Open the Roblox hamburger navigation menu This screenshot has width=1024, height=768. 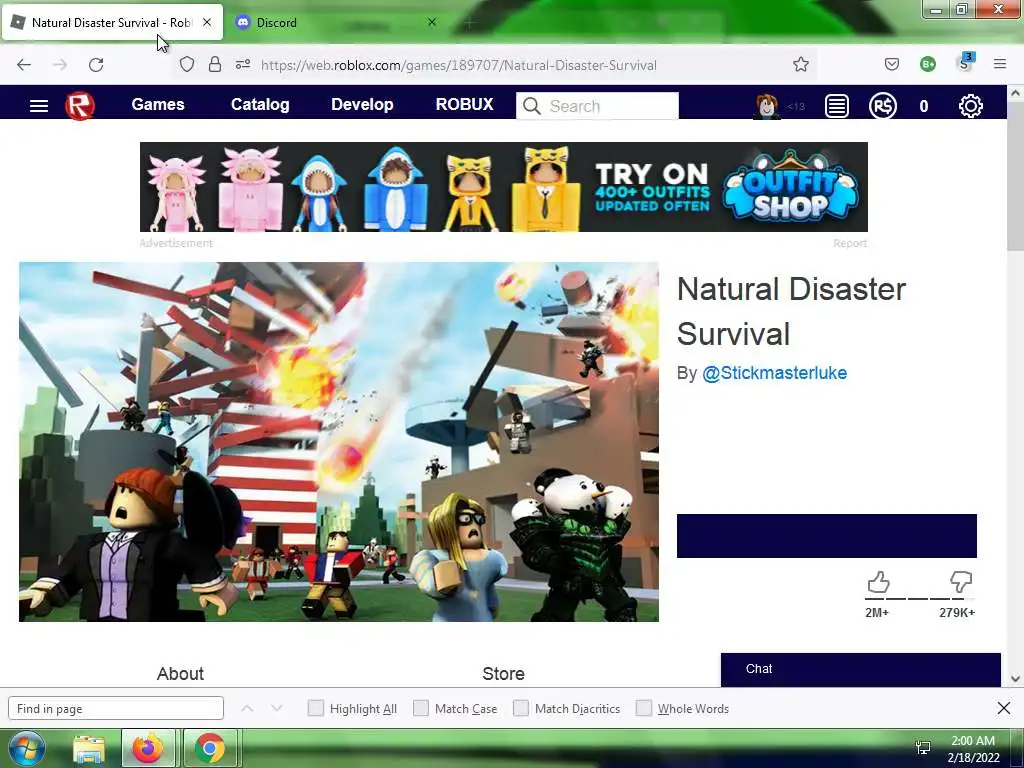point(39,106)
